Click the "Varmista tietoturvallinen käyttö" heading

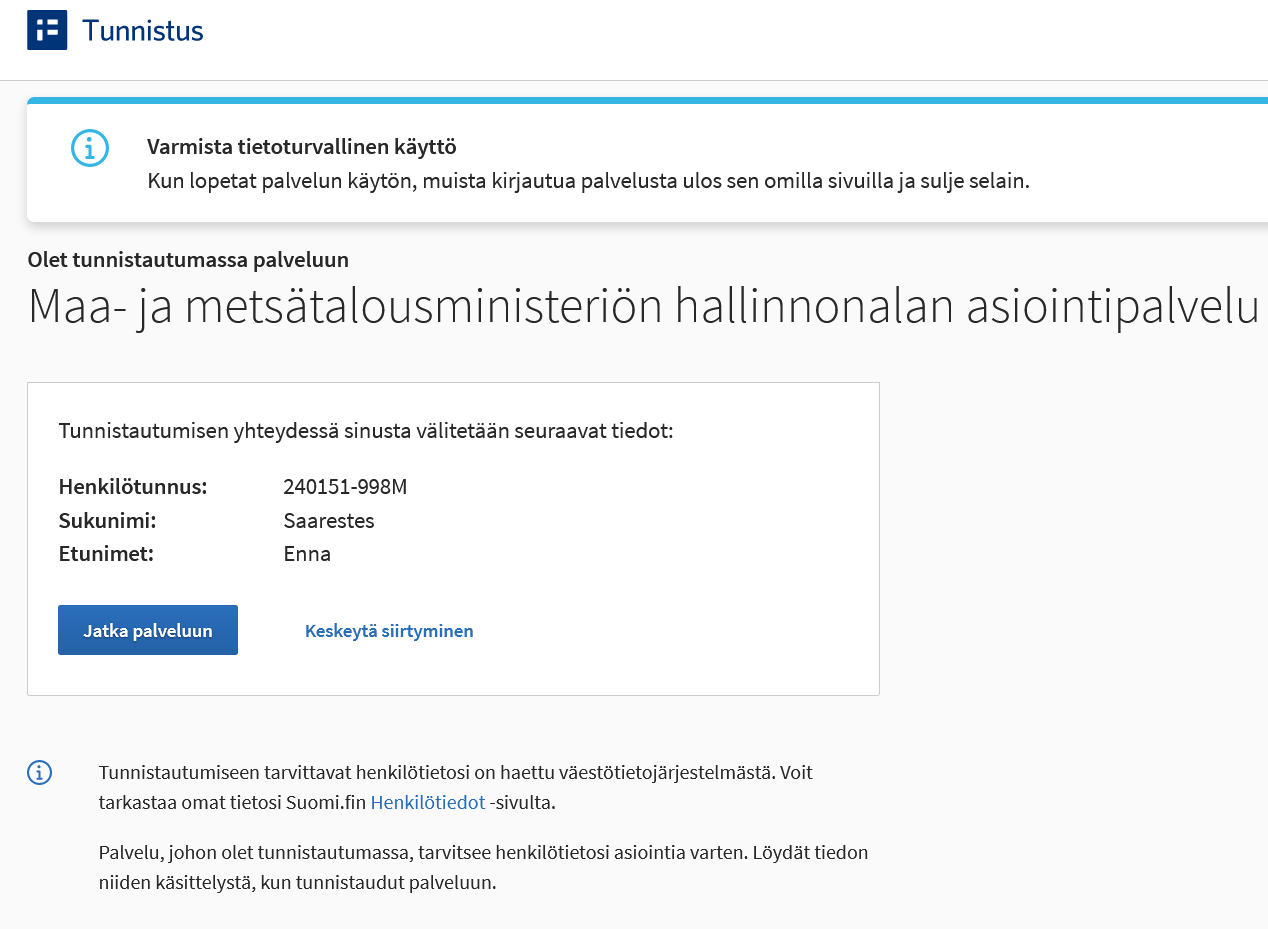[x=302, y=146]
